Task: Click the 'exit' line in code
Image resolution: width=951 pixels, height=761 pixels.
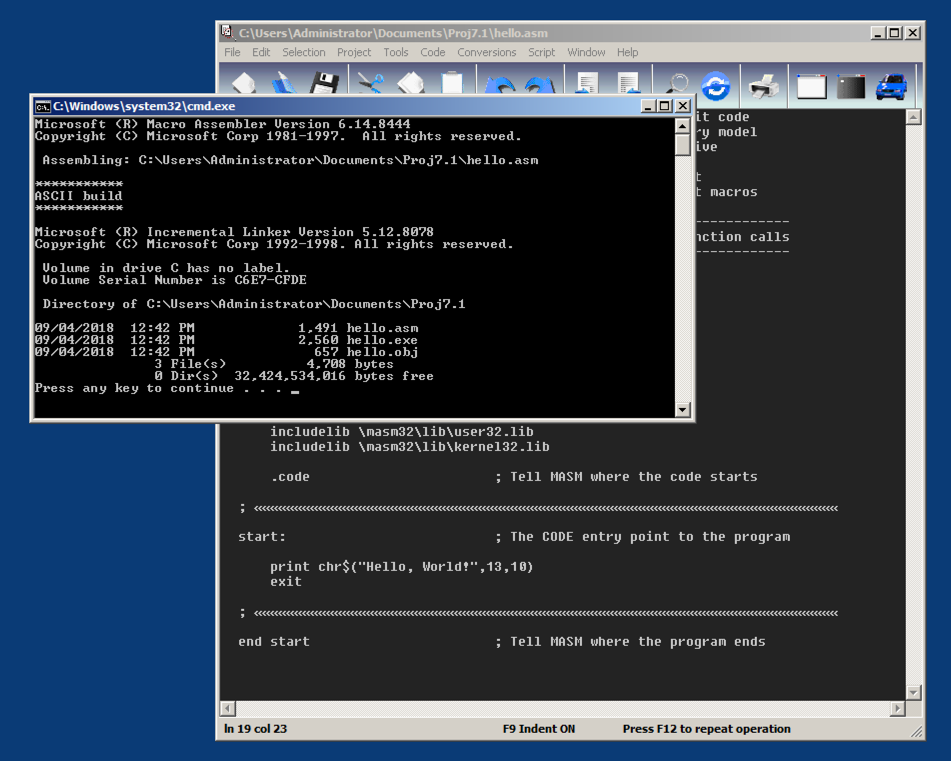Action: (x=286, y=582)
